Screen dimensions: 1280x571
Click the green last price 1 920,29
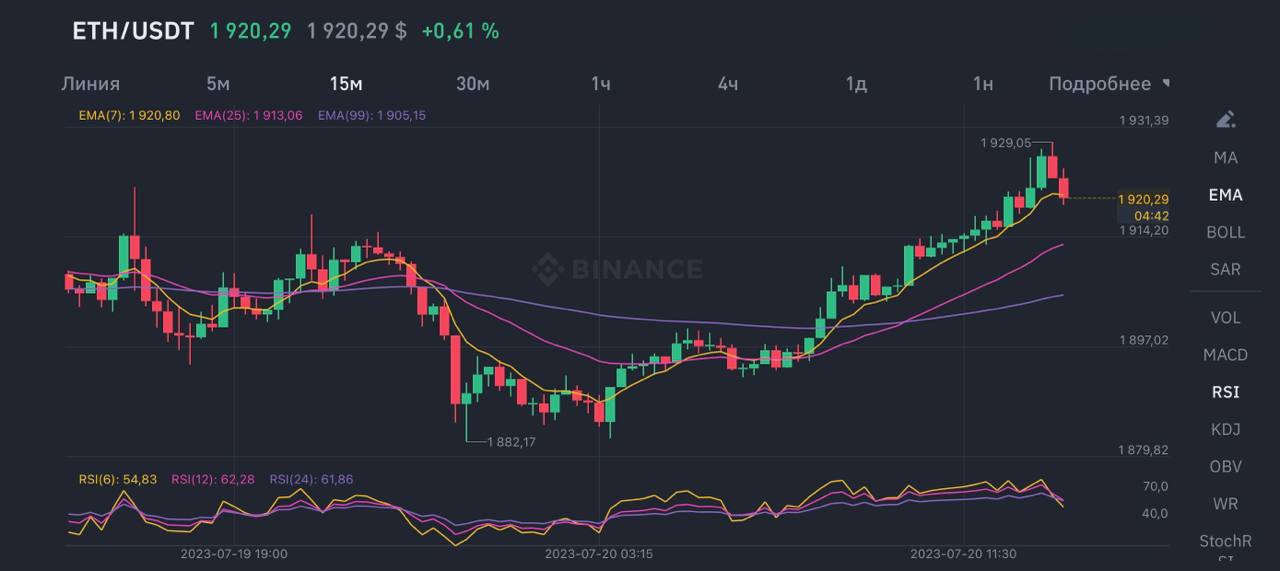(250, 31)
